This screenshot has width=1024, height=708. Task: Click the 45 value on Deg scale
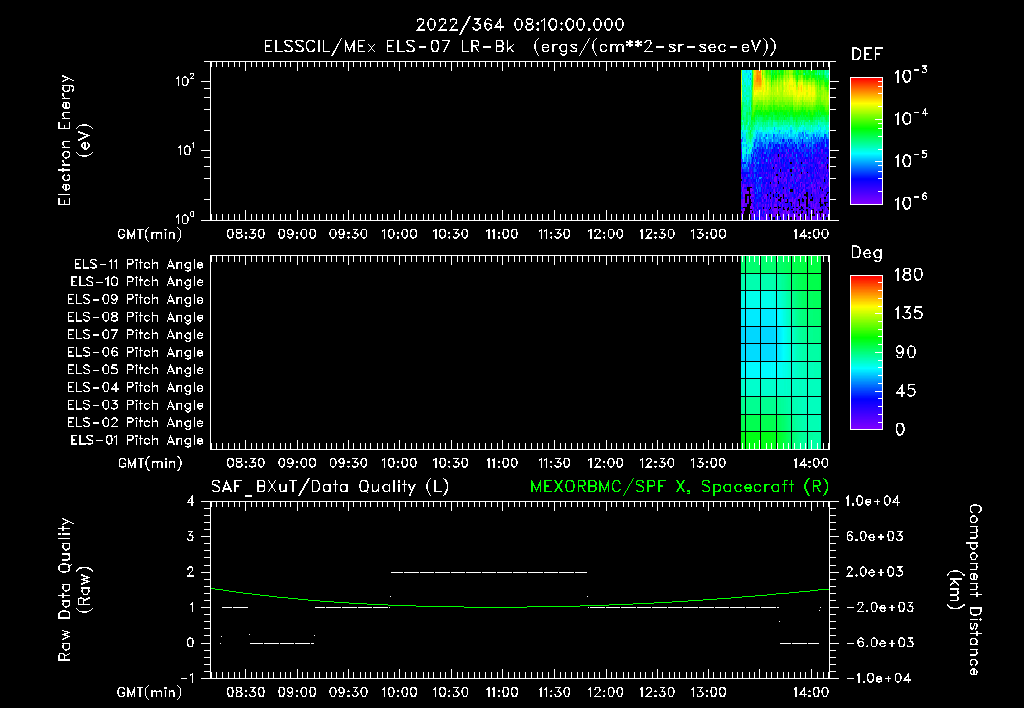pos(906,391)
